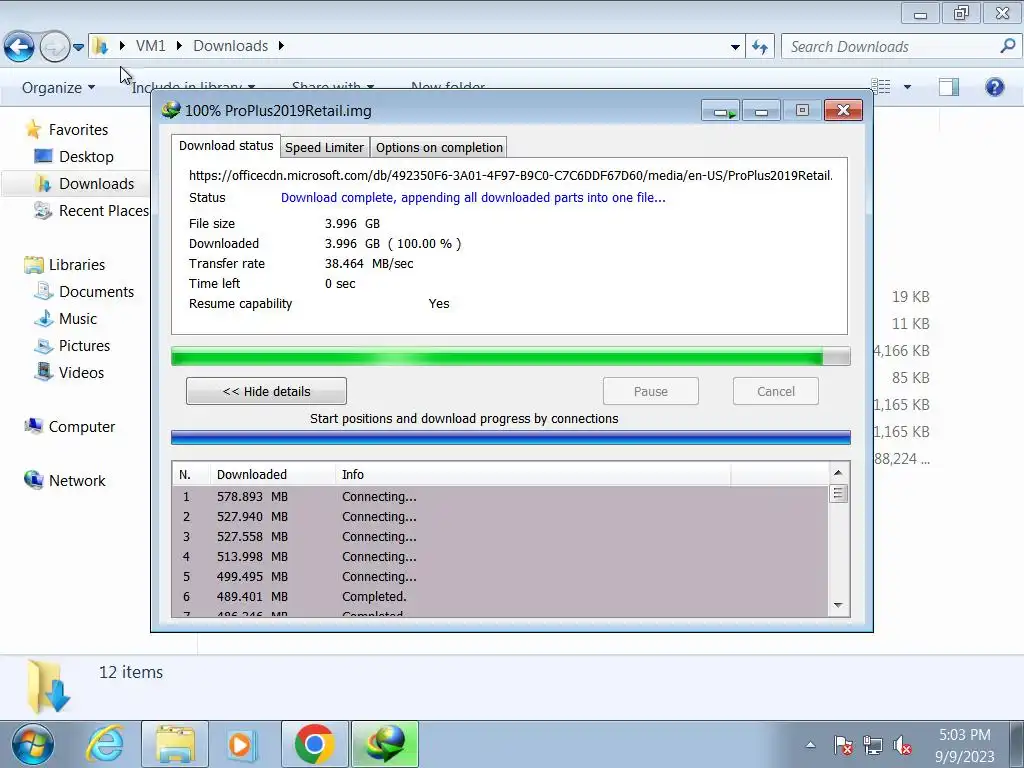
Task: Select connection row 4 with 513.998 MB
Action: (500, 557)
